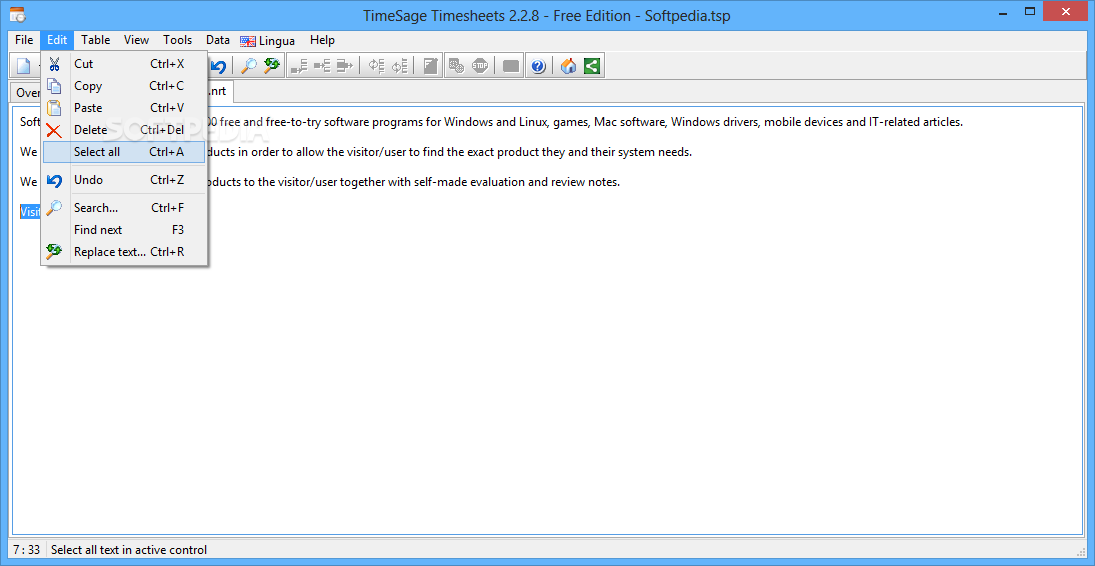Open the File menu
The width and height of the screenshot is (1095, 566).
coord(24,40)
